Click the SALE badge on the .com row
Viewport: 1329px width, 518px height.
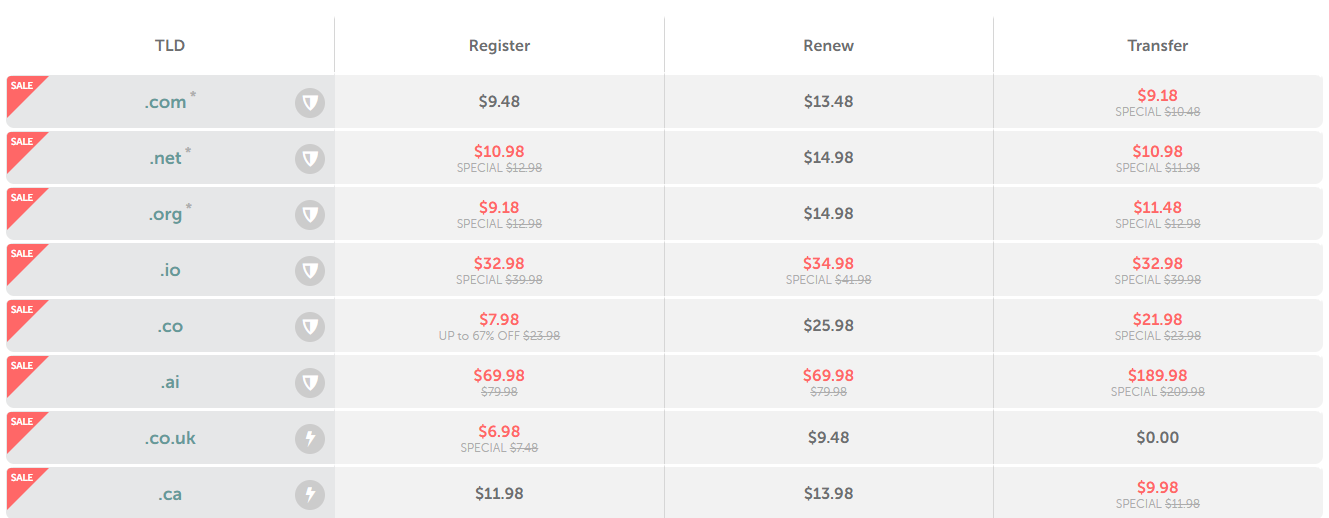tap(23, 88)
